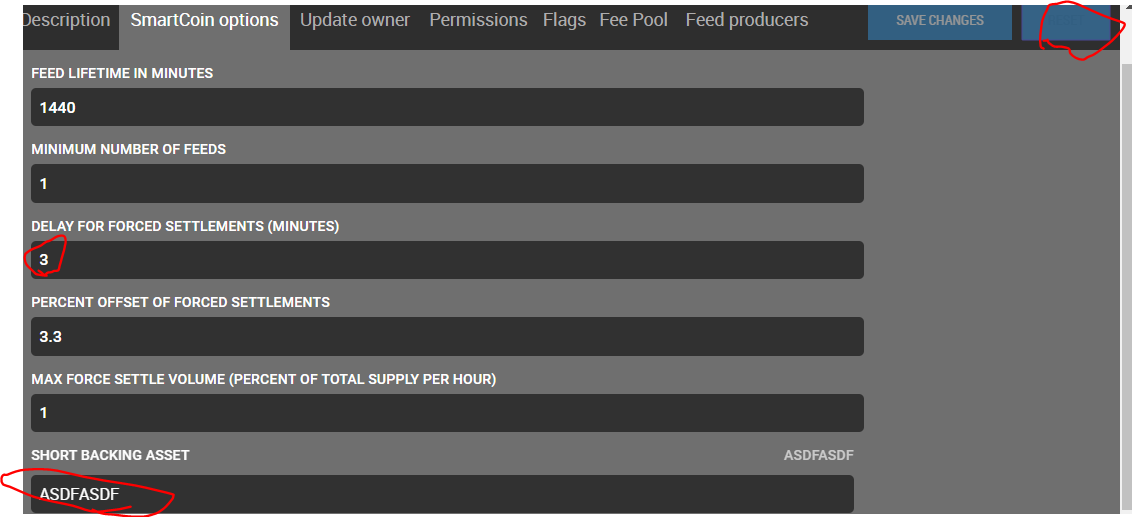Focus the Short Backing Asset input field

[x=442, y=493]
